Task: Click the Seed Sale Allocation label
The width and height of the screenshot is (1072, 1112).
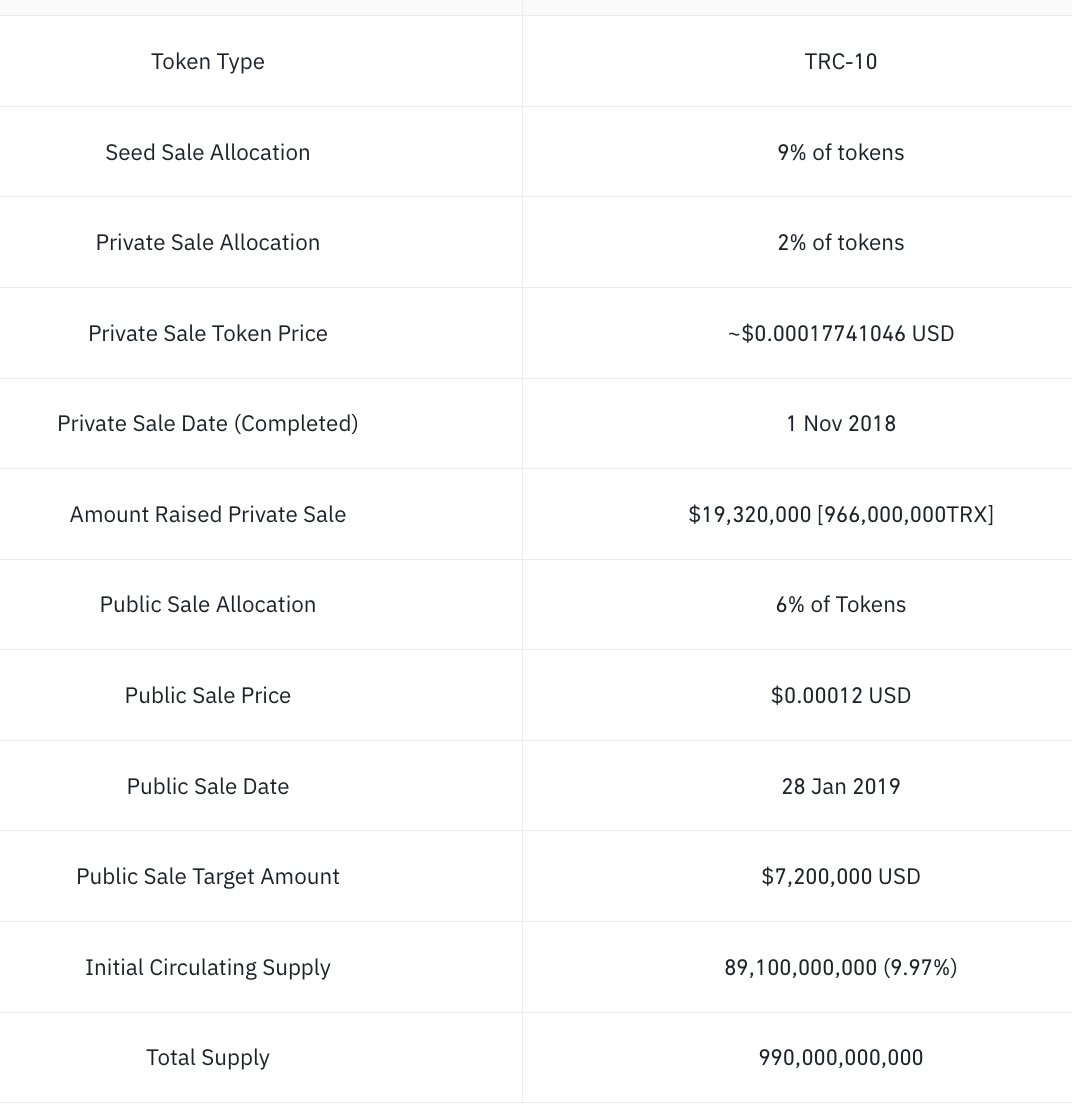Action: point(208,152)
